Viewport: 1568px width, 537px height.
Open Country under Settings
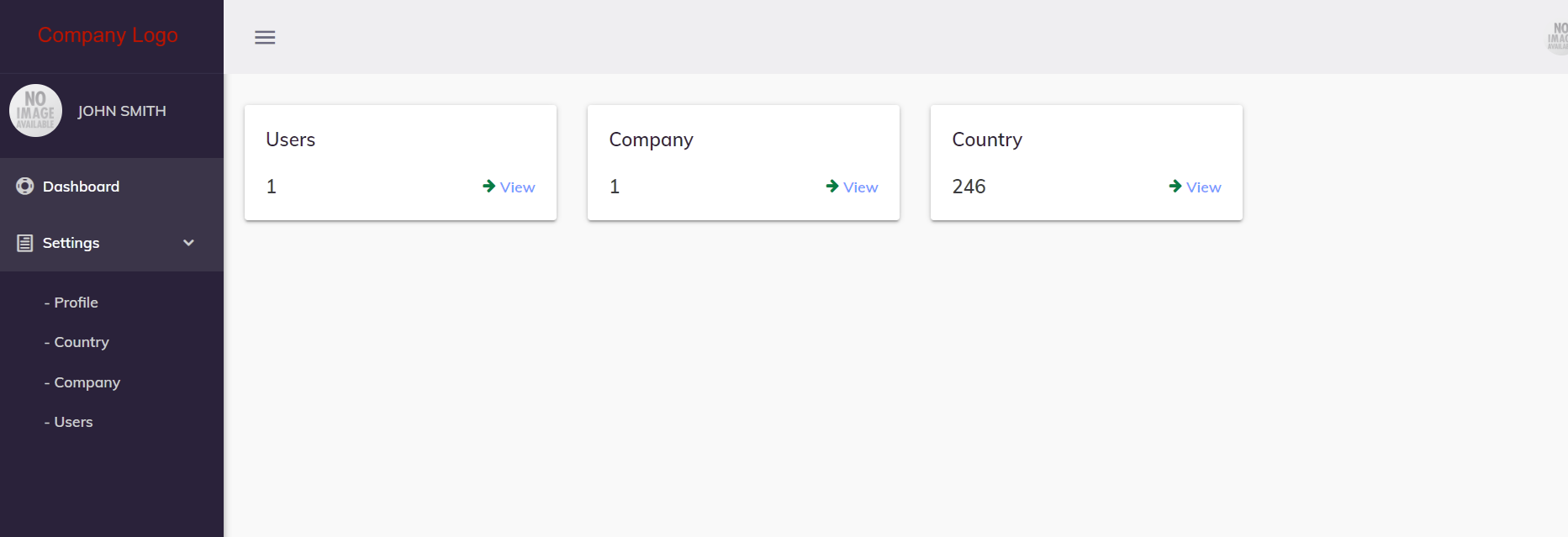point(82,342)
